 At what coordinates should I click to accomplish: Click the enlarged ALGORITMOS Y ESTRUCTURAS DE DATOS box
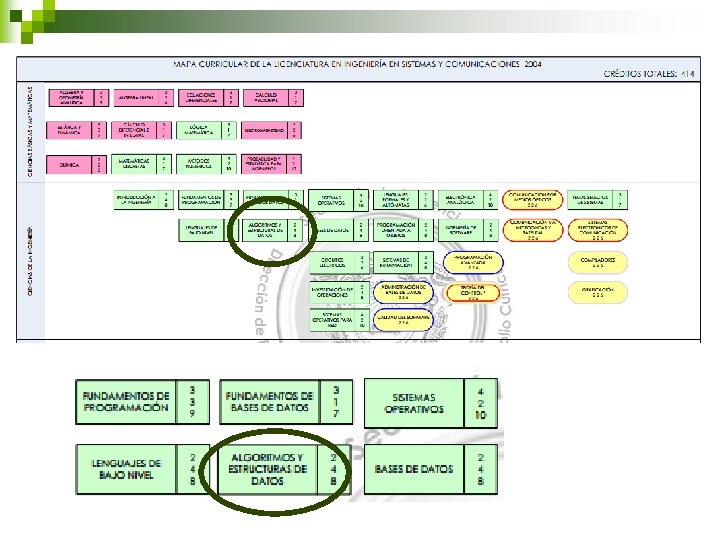tap(283, 469)
